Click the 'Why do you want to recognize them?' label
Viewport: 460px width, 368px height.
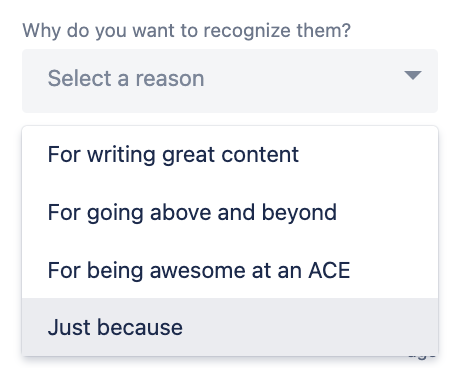tap(186, 31)
